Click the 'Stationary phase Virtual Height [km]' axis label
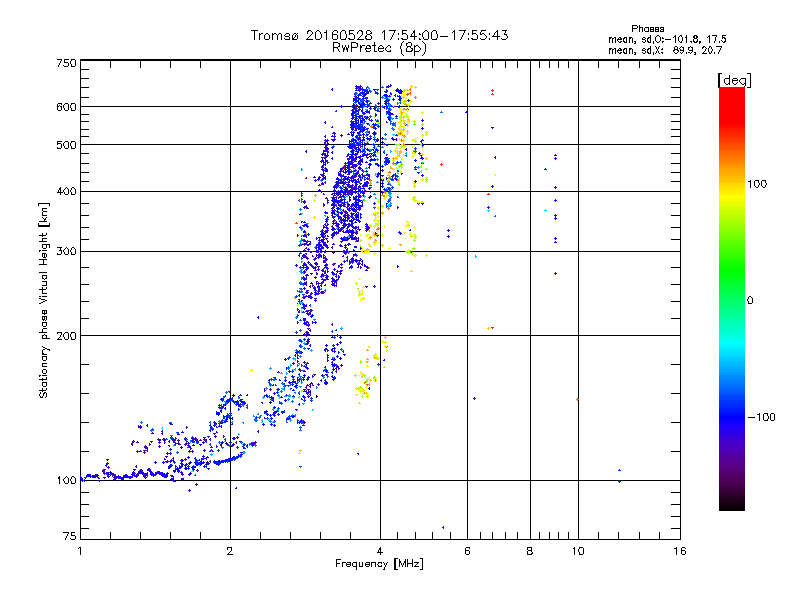The height and width of the screenshot is (600, 800). pyautogui.click(x=44, y=300)
